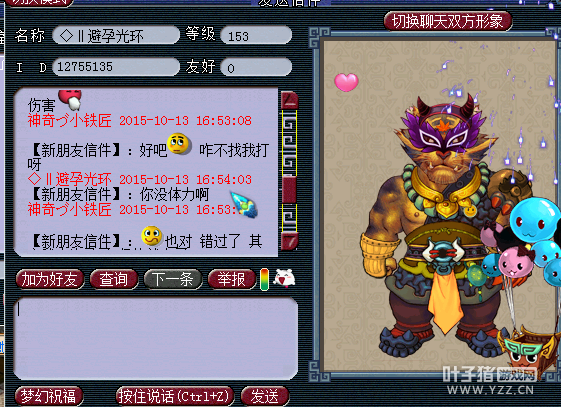Click the red mushroom emoticon
The image size is (561, 407).
(x=70, y=100)
